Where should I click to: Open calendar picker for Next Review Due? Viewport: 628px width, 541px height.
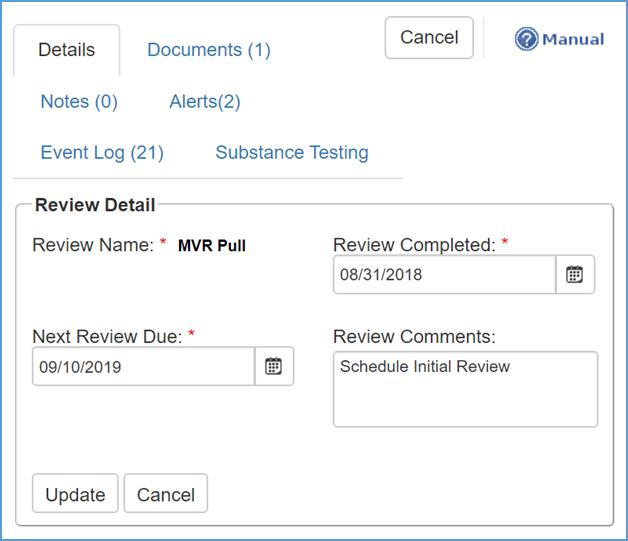click(274, 367)
